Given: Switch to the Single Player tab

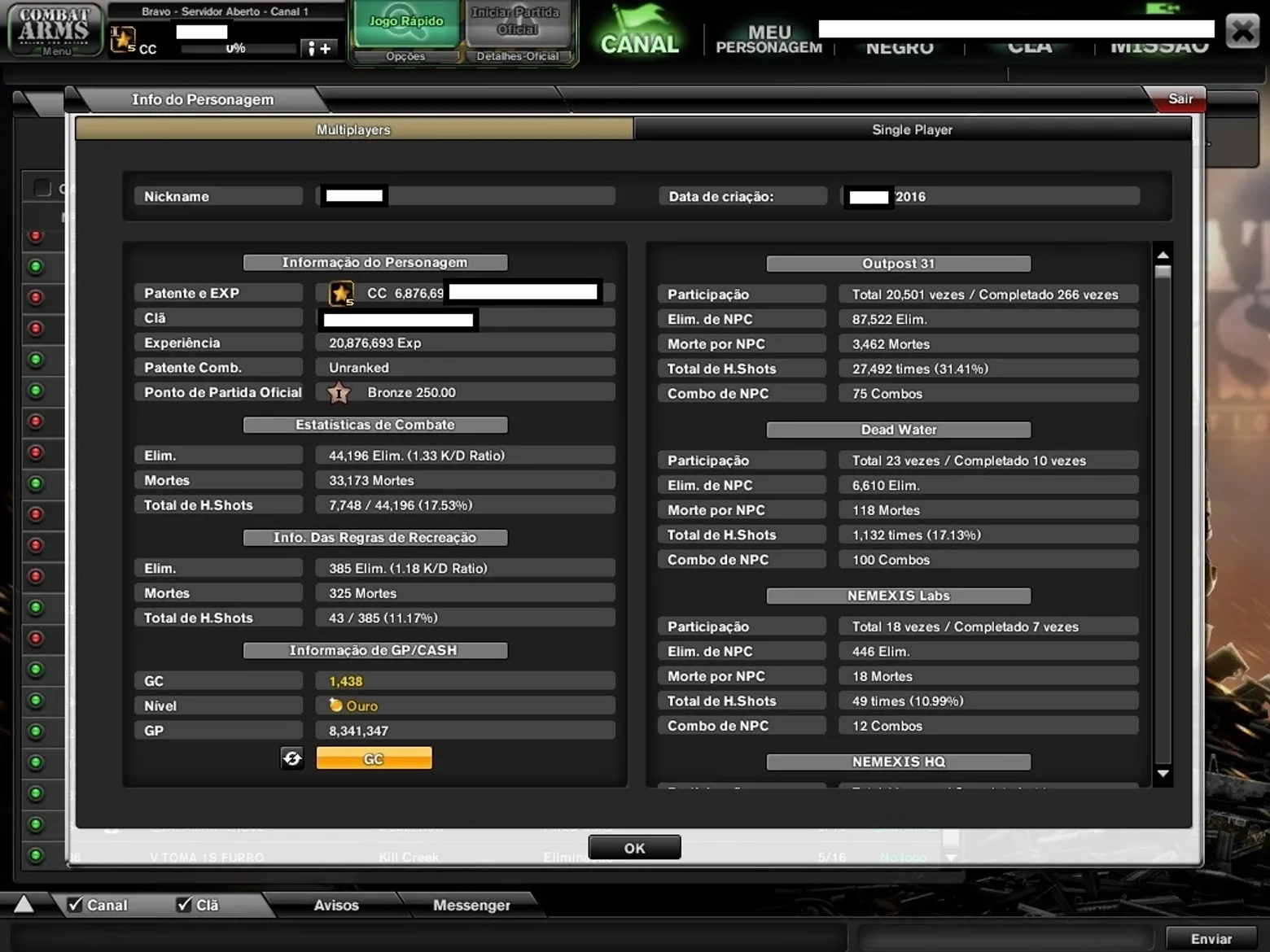Looking at the screenshot, I should (912, 129).
